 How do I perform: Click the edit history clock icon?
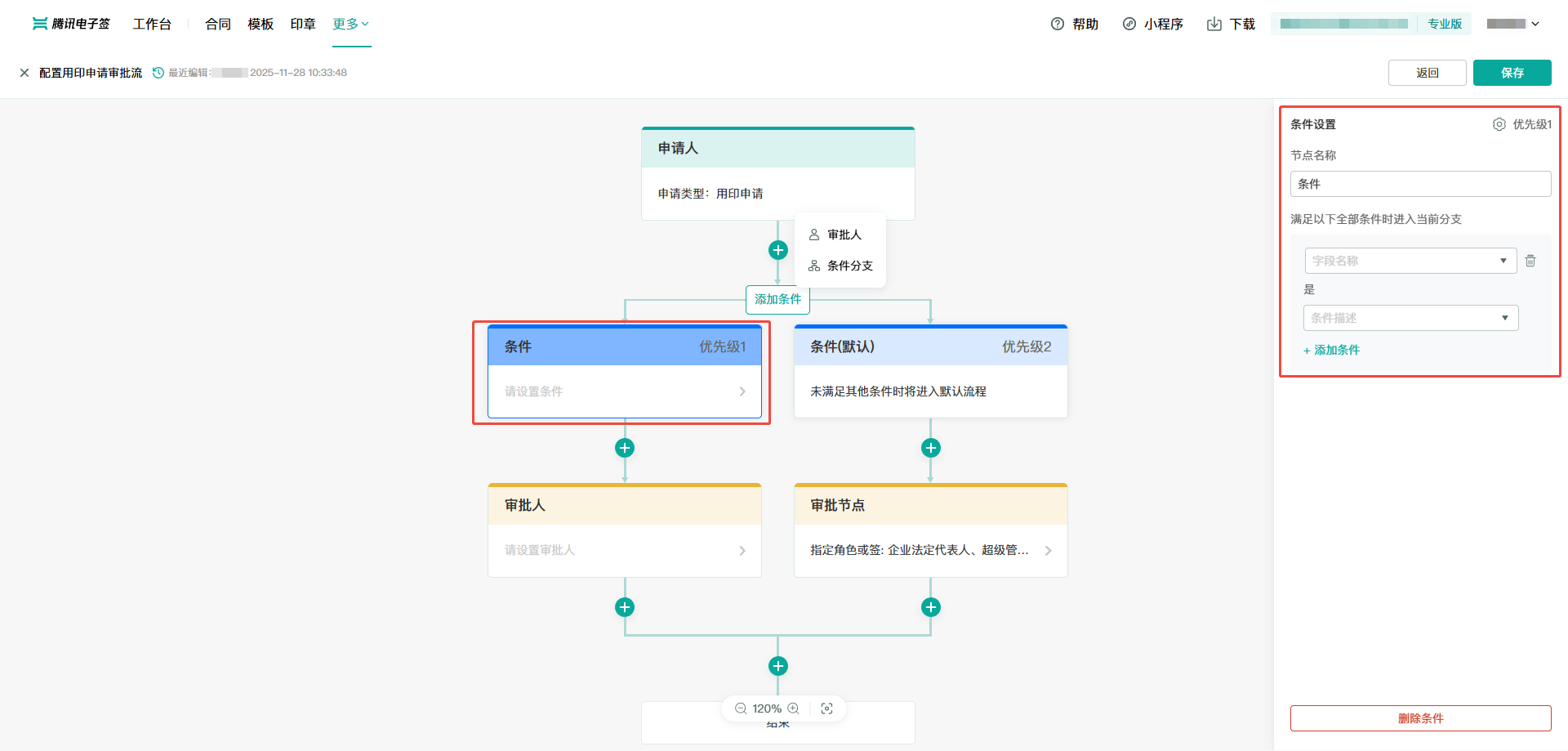coord(158,72)
